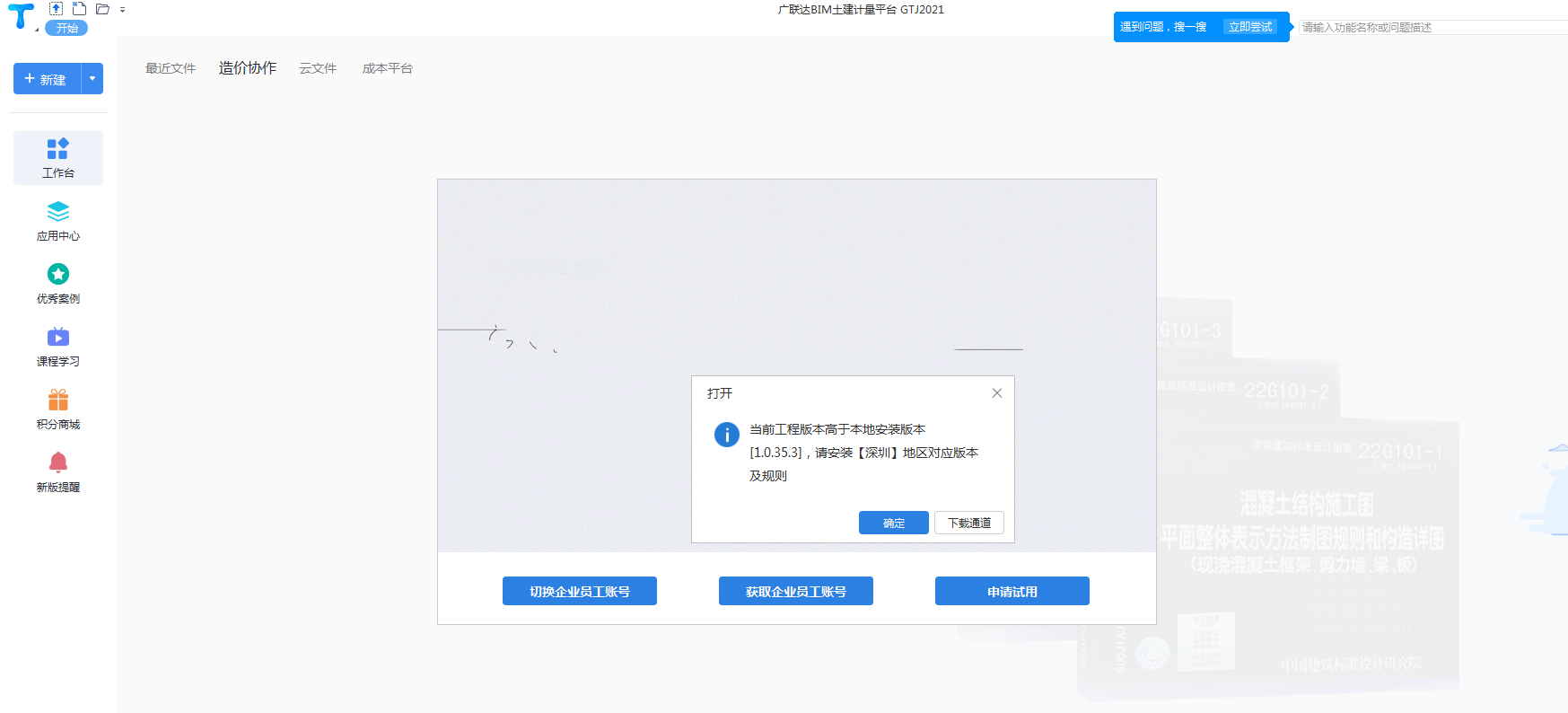Switch to the 成本平台 tab
This screenshot has height=713, width=1568.
point(388,68)
